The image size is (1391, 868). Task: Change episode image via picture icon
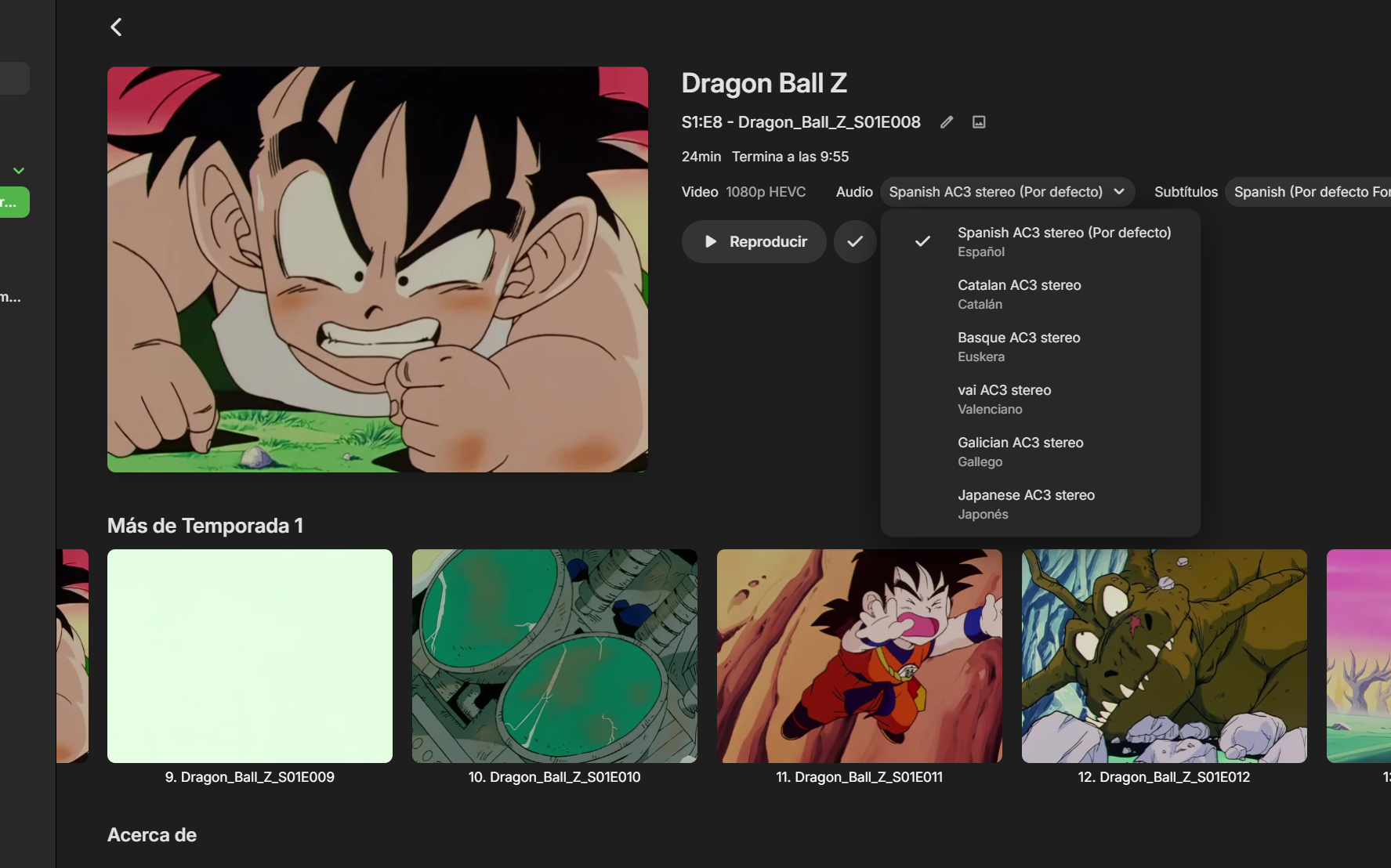coord(979,122)
